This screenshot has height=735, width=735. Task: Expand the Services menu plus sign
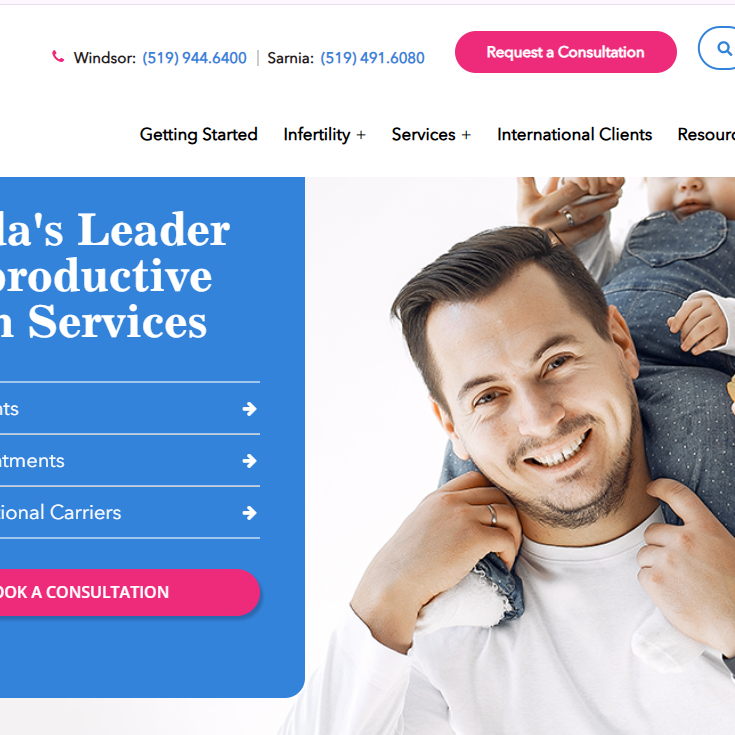point(466,135)
